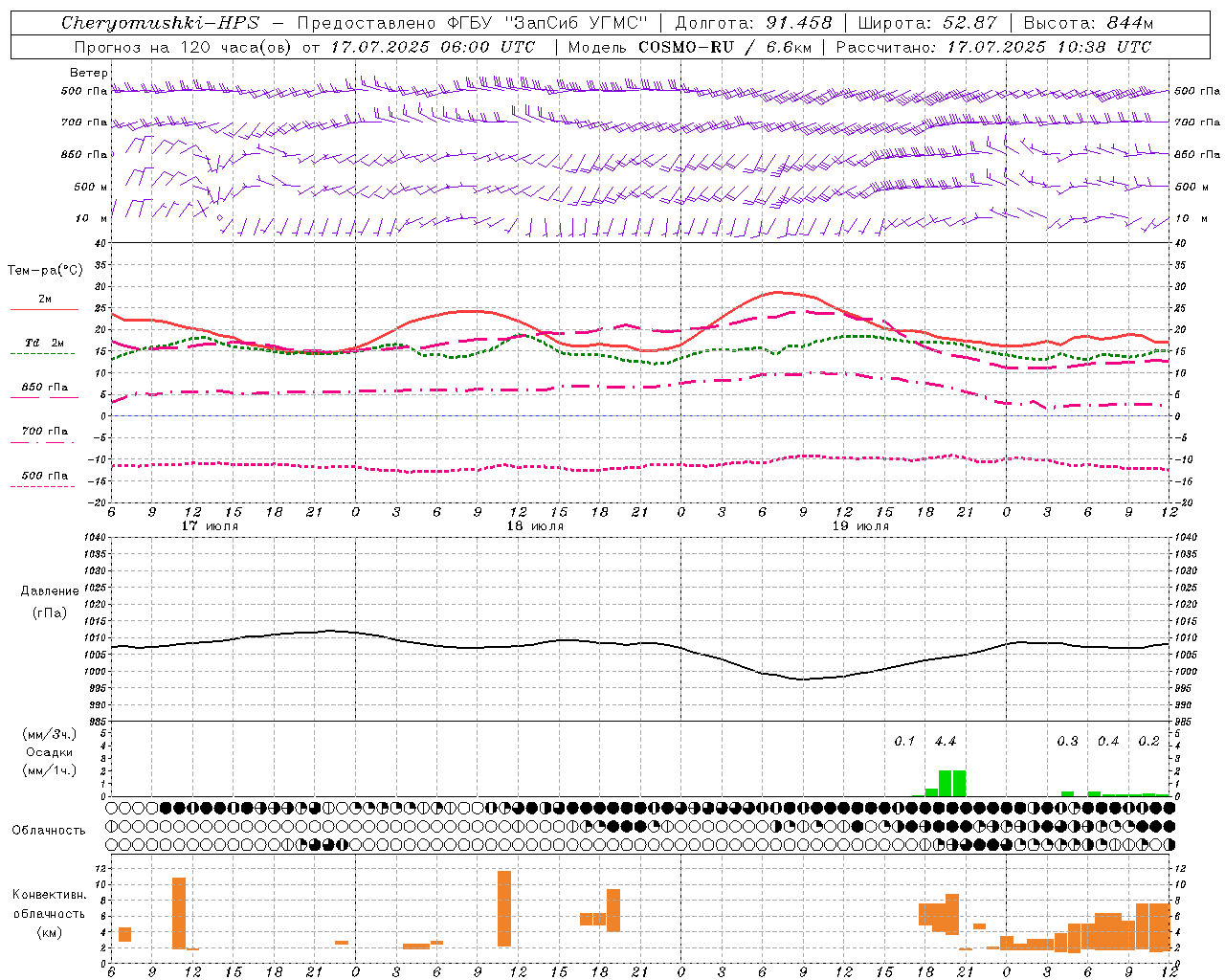
Task: Click the 0.2 precipitation total value
Action: pos(1148,742)
